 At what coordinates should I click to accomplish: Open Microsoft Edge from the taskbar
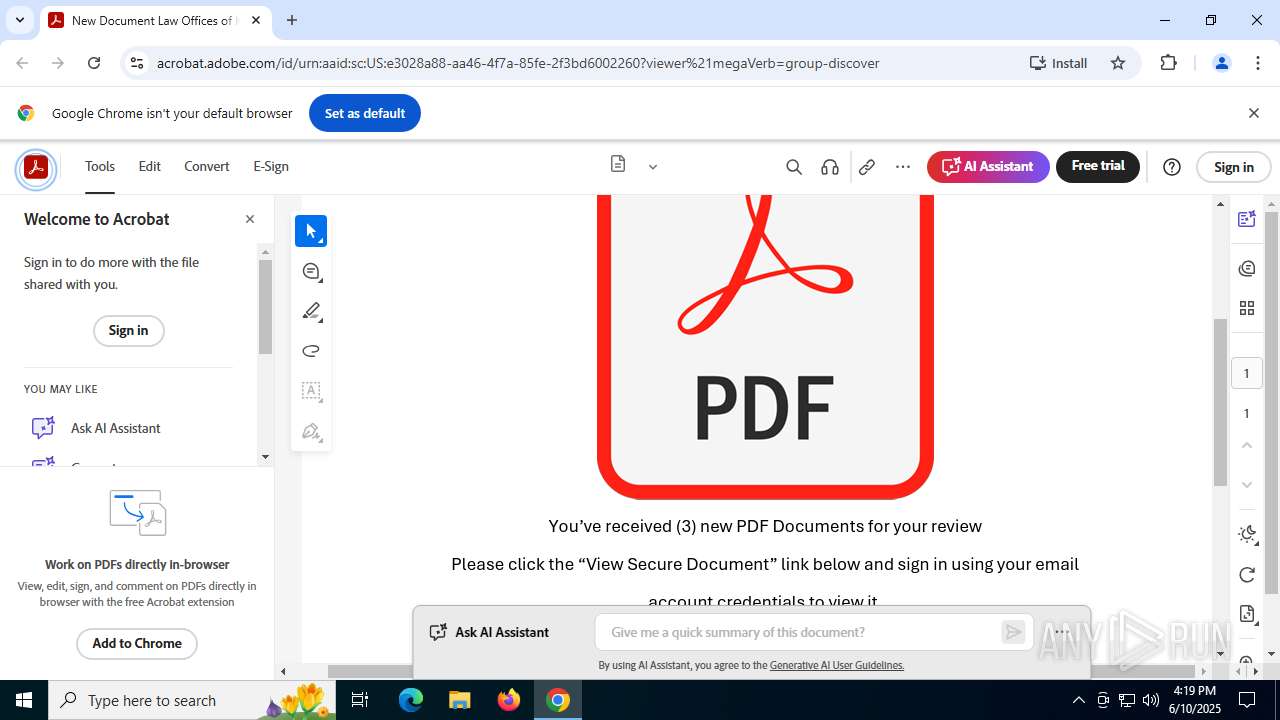tap(411, 700)
